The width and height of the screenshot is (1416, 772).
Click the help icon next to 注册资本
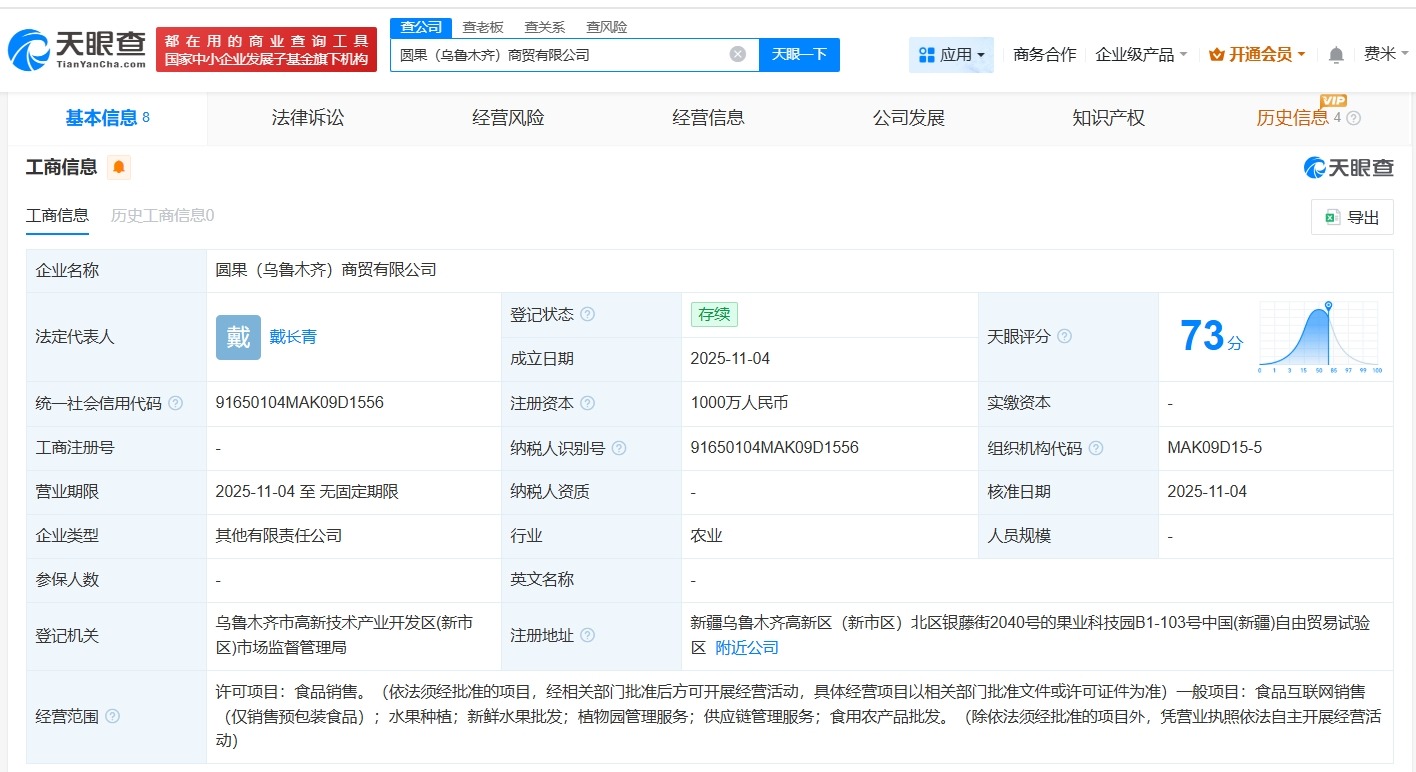point(590,403)
